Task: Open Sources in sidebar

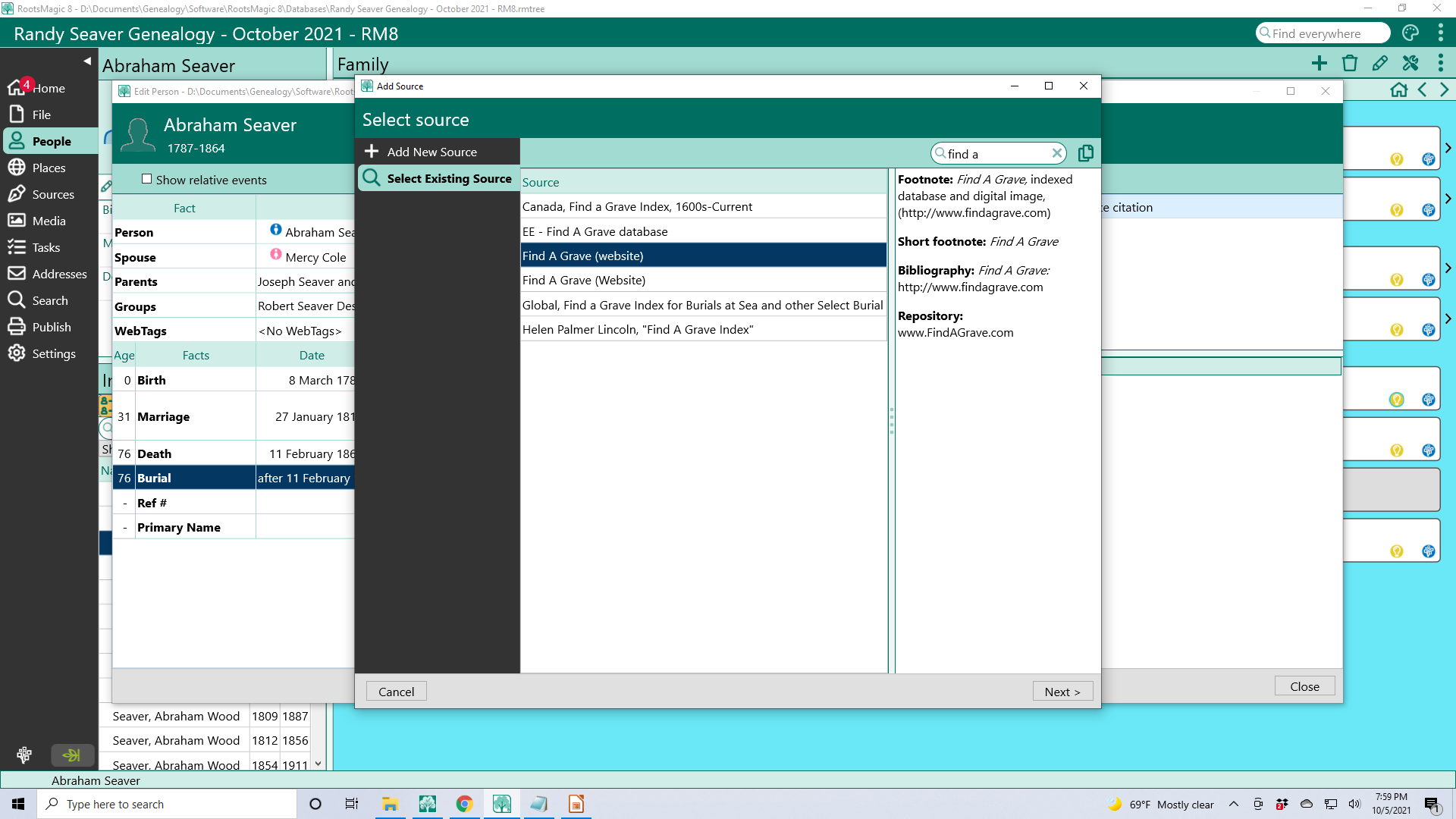Action: point(49,194)
